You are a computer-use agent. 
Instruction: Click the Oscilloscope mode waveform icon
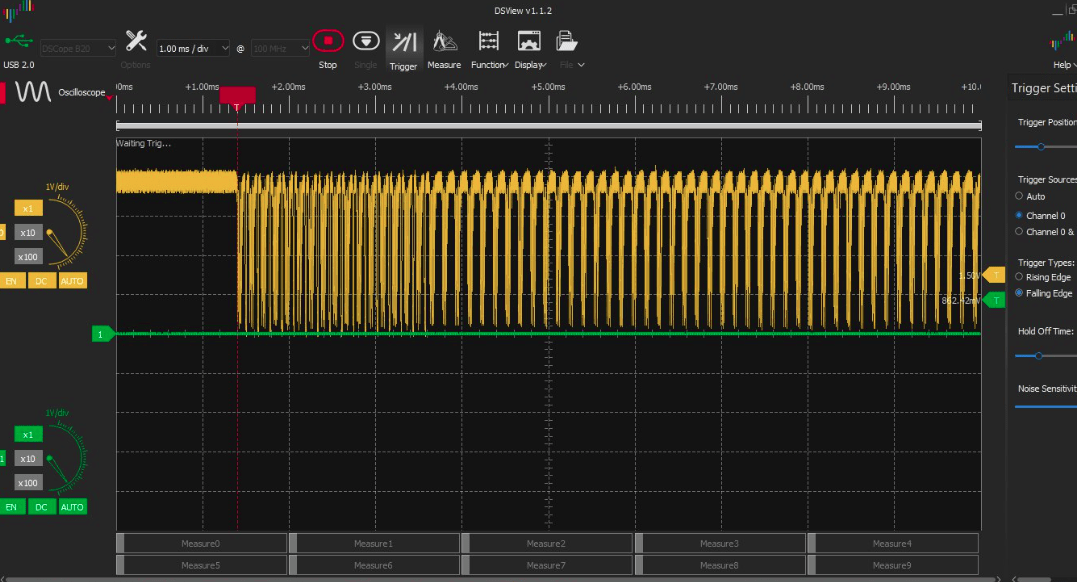[32, 92]
